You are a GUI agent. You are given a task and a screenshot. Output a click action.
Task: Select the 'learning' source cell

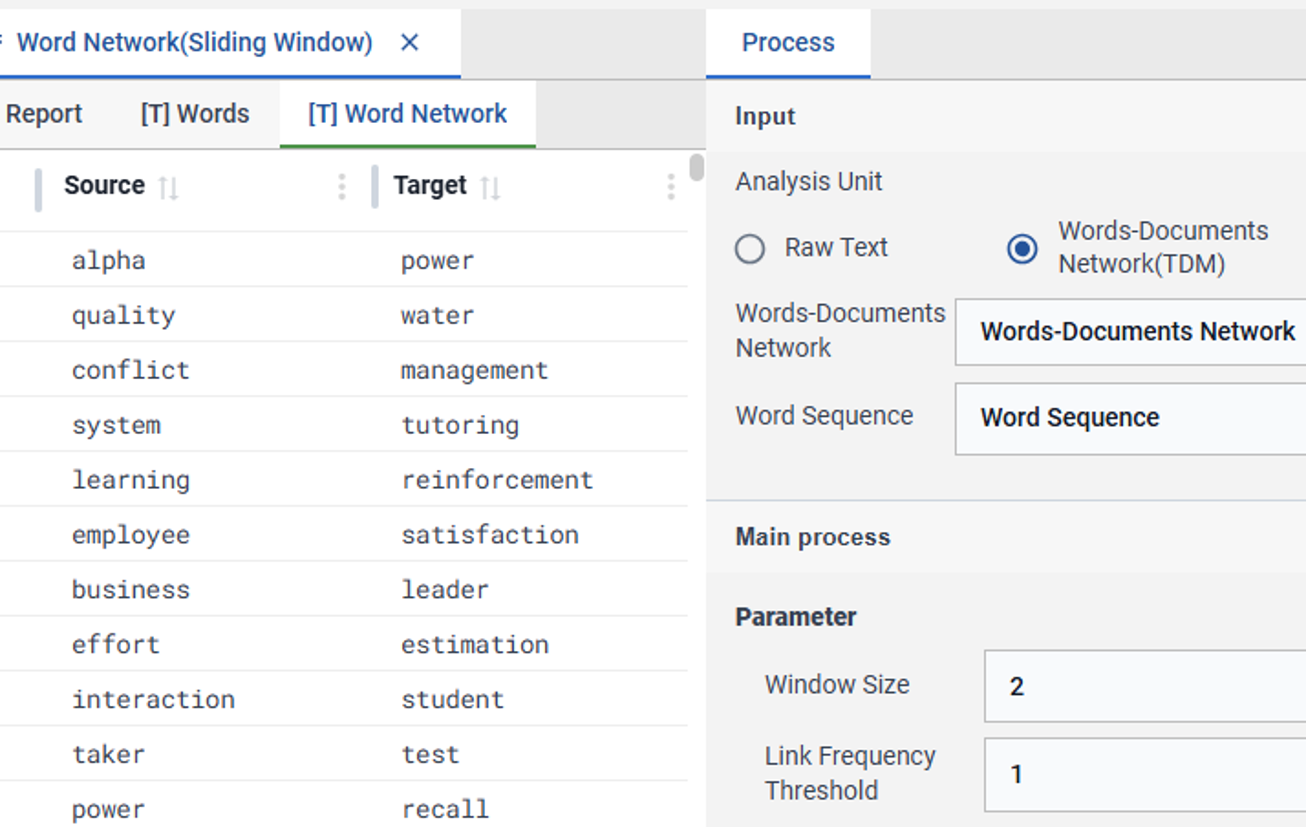(x=131, y=480)
